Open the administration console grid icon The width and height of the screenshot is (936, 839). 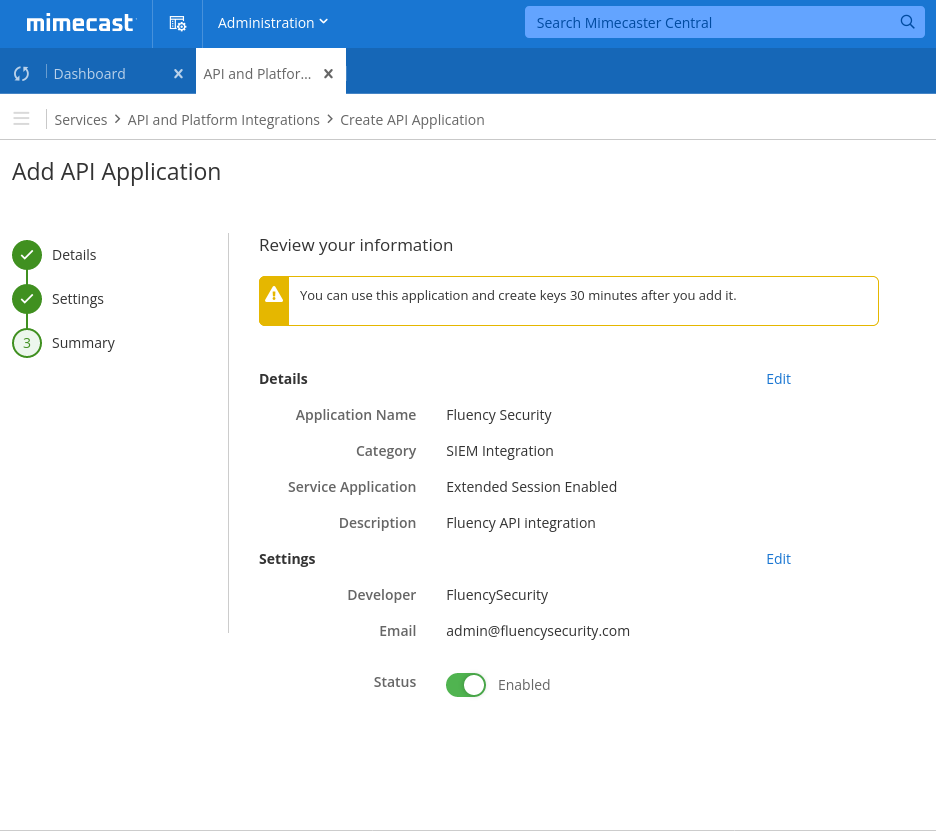click(x=177, y=23)
